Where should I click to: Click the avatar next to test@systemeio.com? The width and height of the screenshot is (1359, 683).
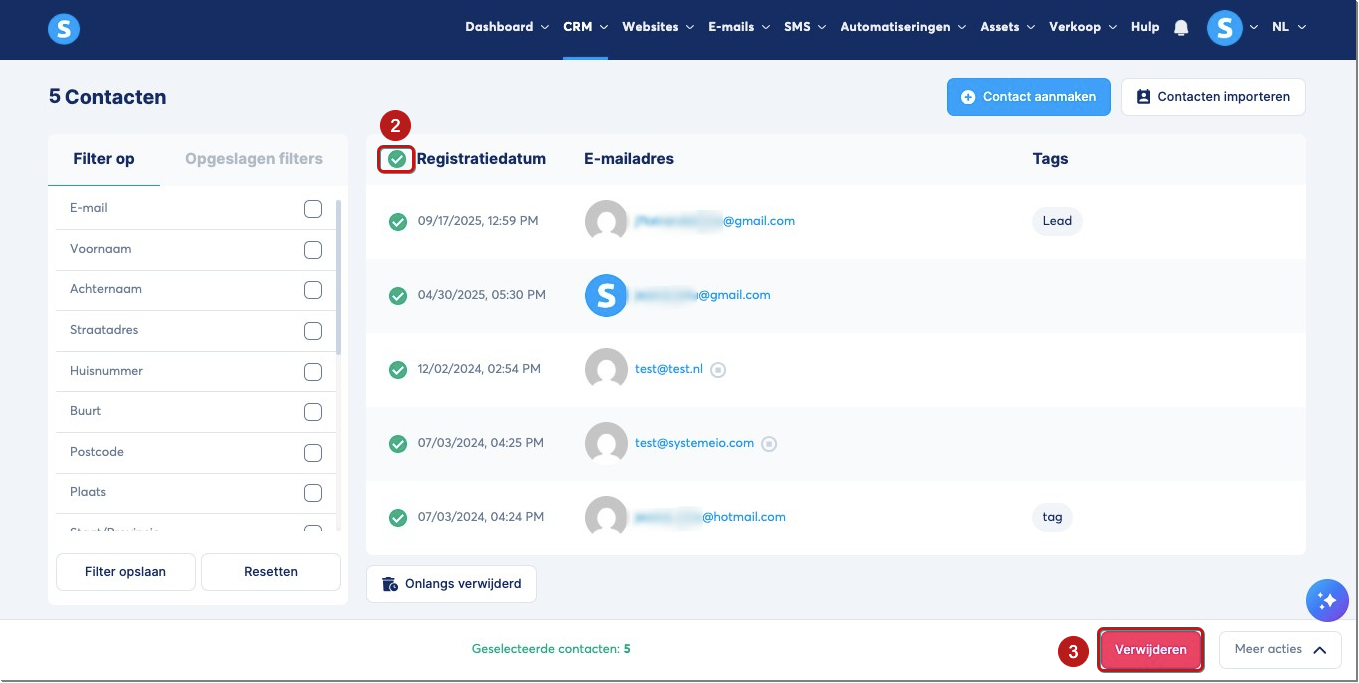point(606,444)
